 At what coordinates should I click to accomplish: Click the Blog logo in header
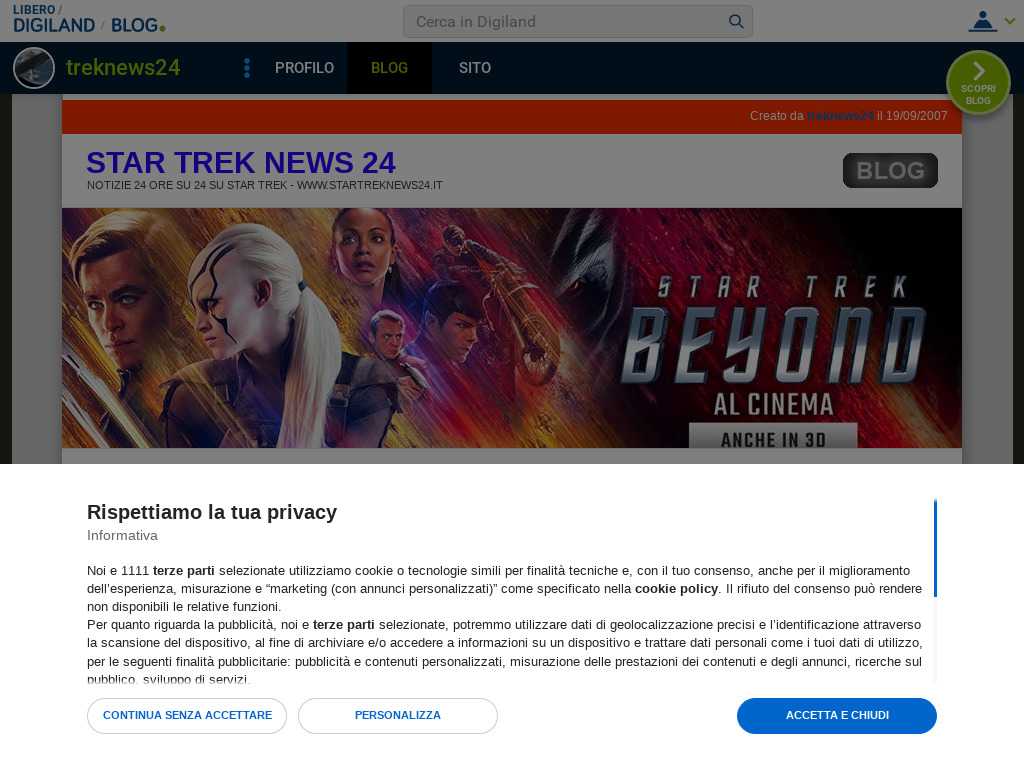(x=138, y=25)
